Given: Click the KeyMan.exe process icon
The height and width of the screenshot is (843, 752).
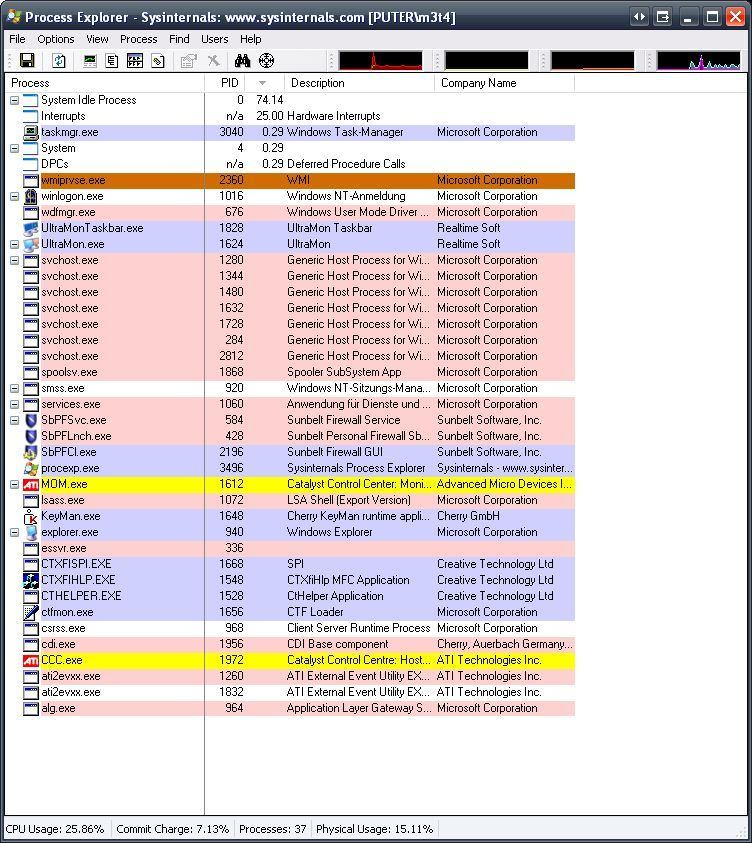Looking at the screenshot, I should [x=31, y=517].
